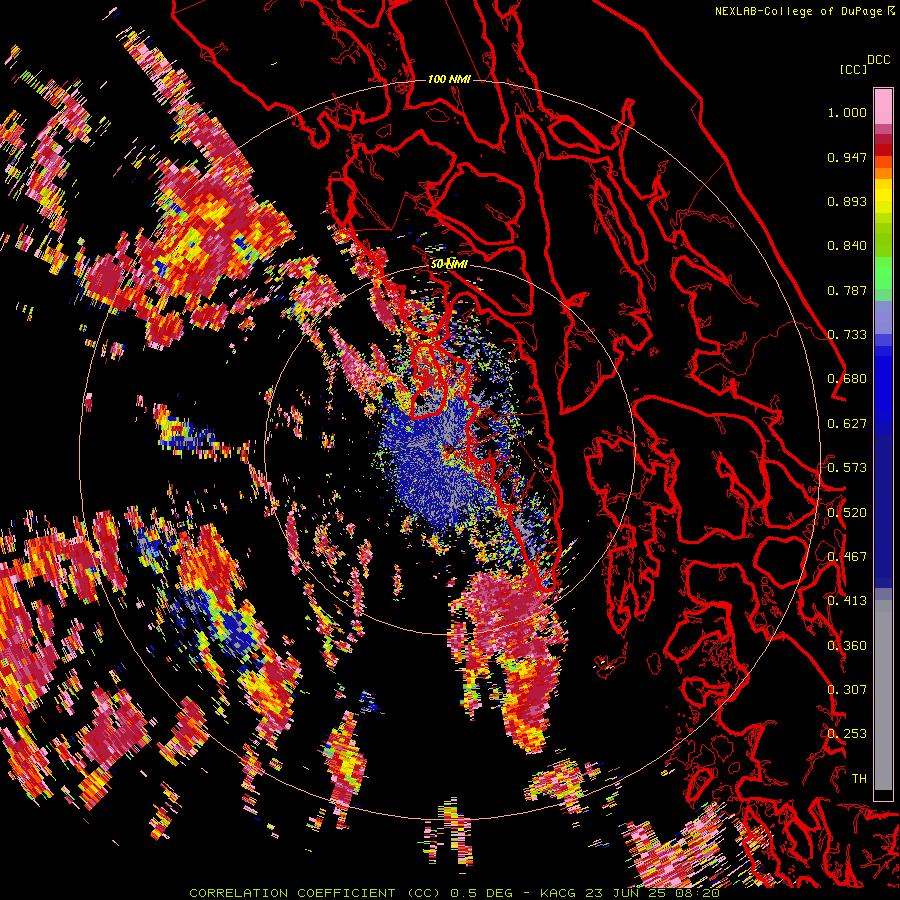900x900 pixels.
Task: Click the 1.000 value on the color scale
Action: click(847, 112)
